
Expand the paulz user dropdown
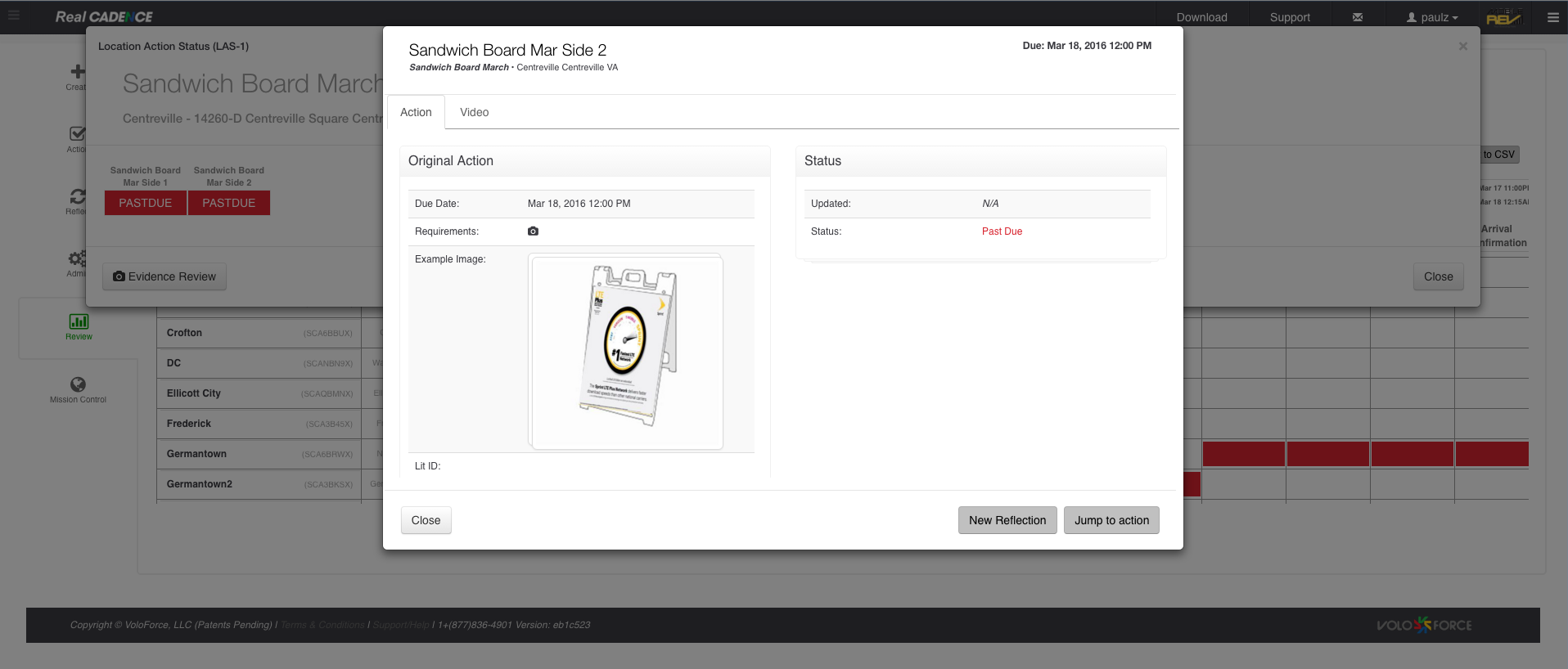(1432, 17)
